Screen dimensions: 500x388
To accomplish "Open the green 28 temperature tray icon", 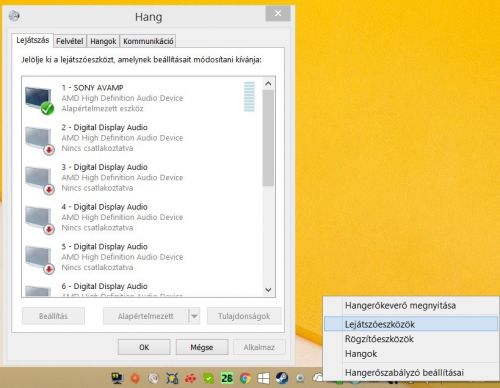I will click(227, 378).
